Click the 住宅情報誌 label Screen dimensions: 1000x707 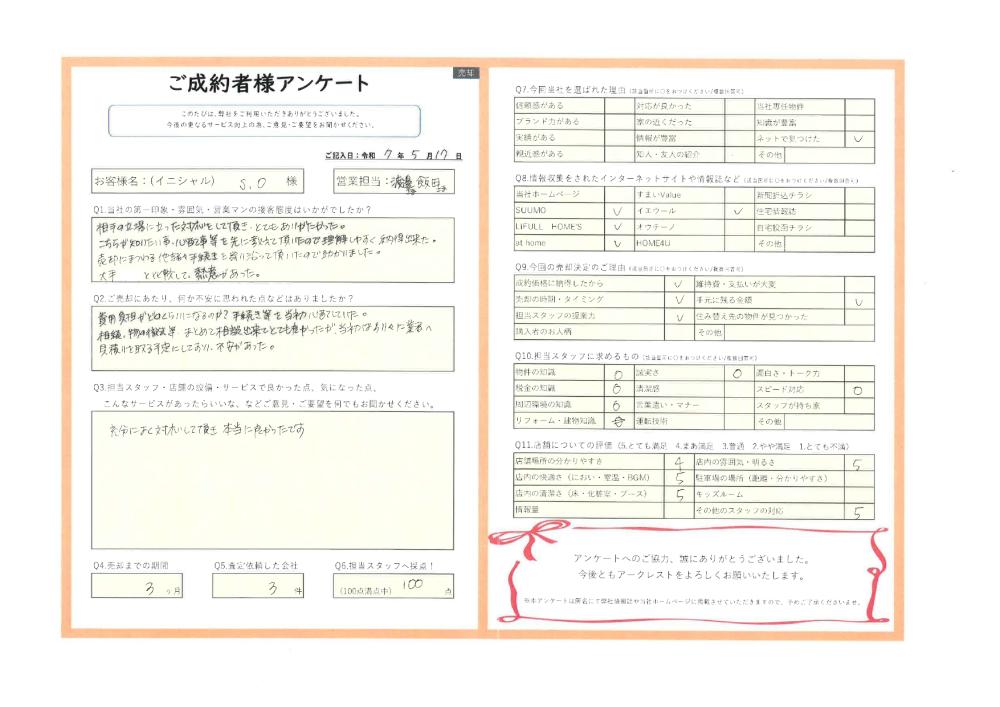coord(776,211)
